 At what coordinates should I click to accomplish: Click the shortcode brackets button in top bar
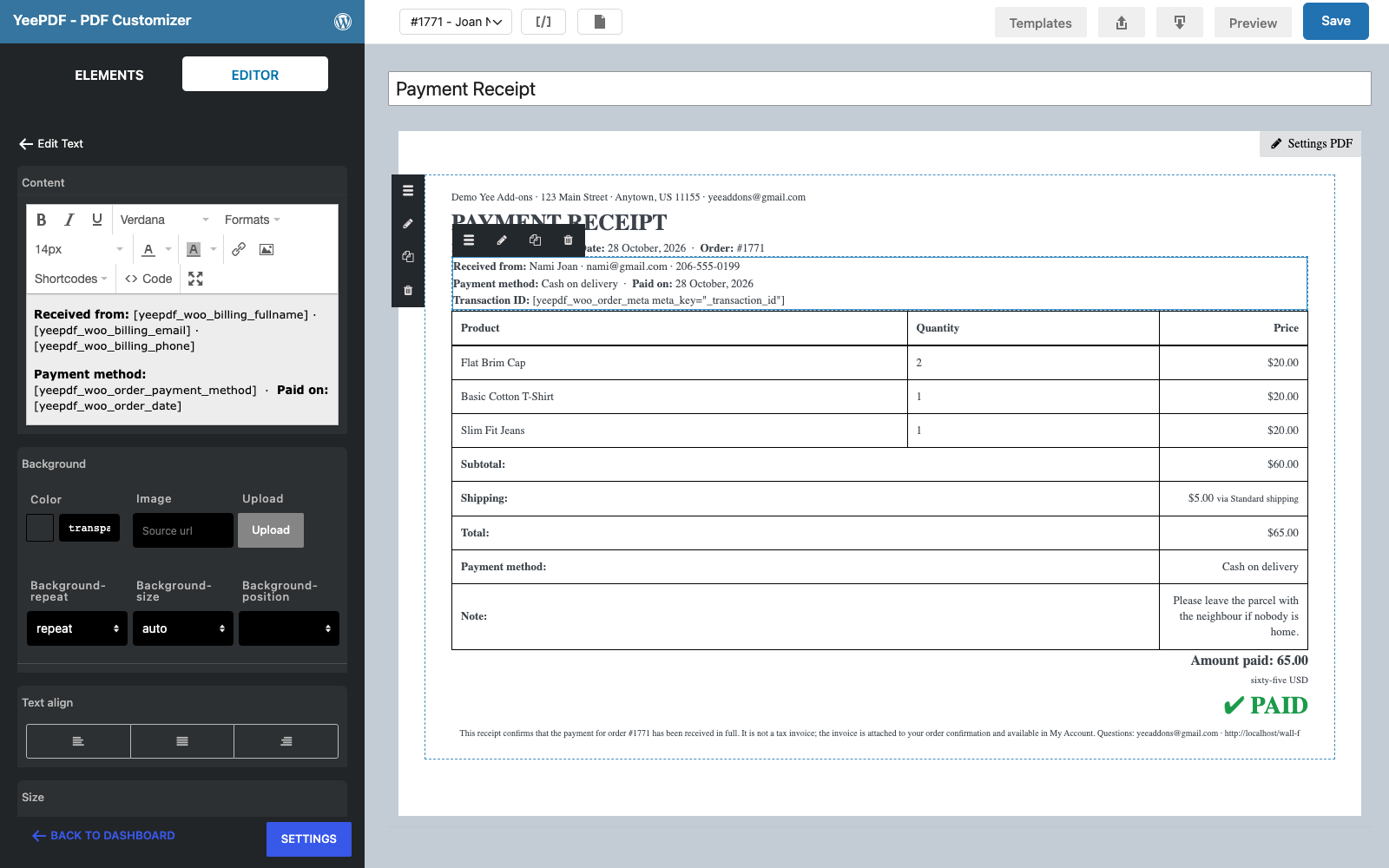point(543,22)
